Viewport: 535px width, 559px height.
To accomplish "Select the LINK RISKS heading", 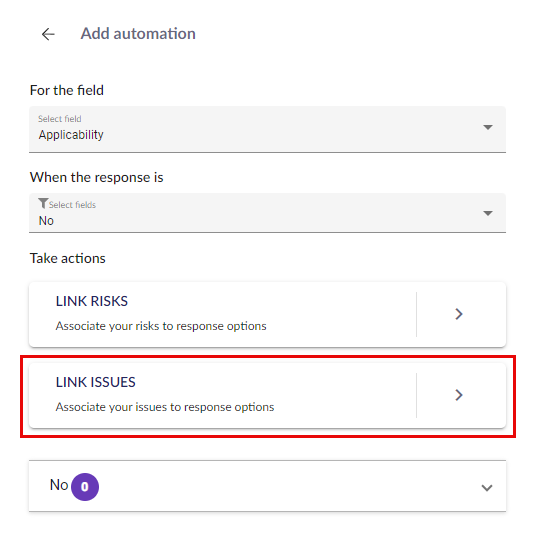I will 92,301.
